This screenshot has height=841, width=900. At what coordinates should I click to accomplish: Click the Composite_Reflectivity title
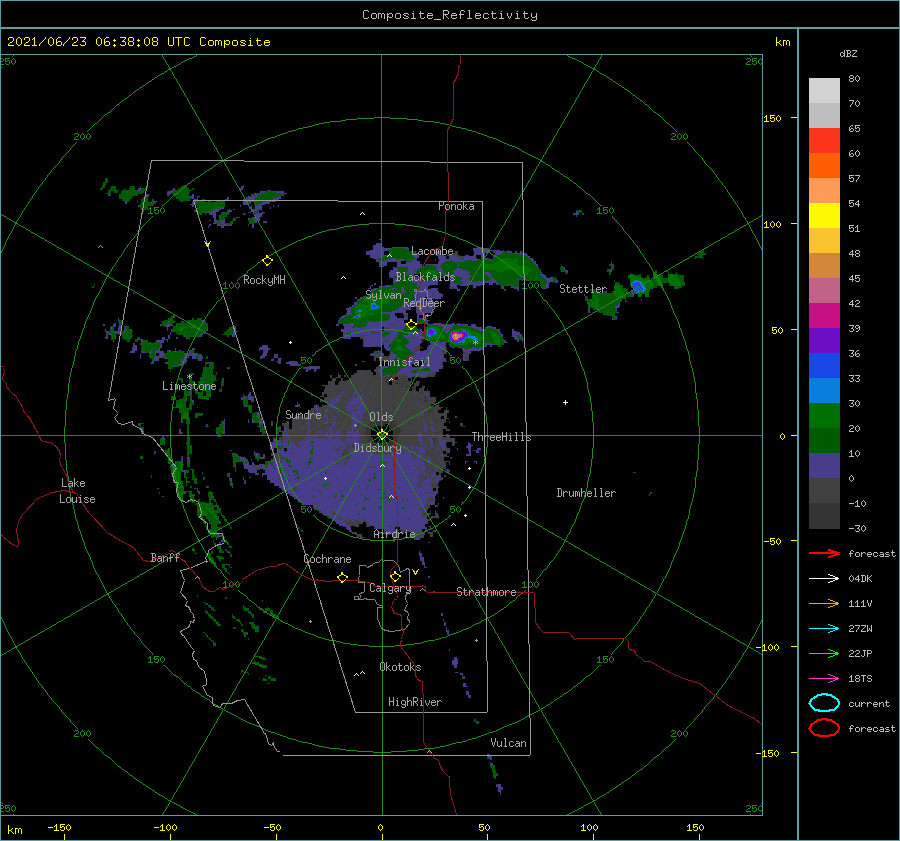449,15
